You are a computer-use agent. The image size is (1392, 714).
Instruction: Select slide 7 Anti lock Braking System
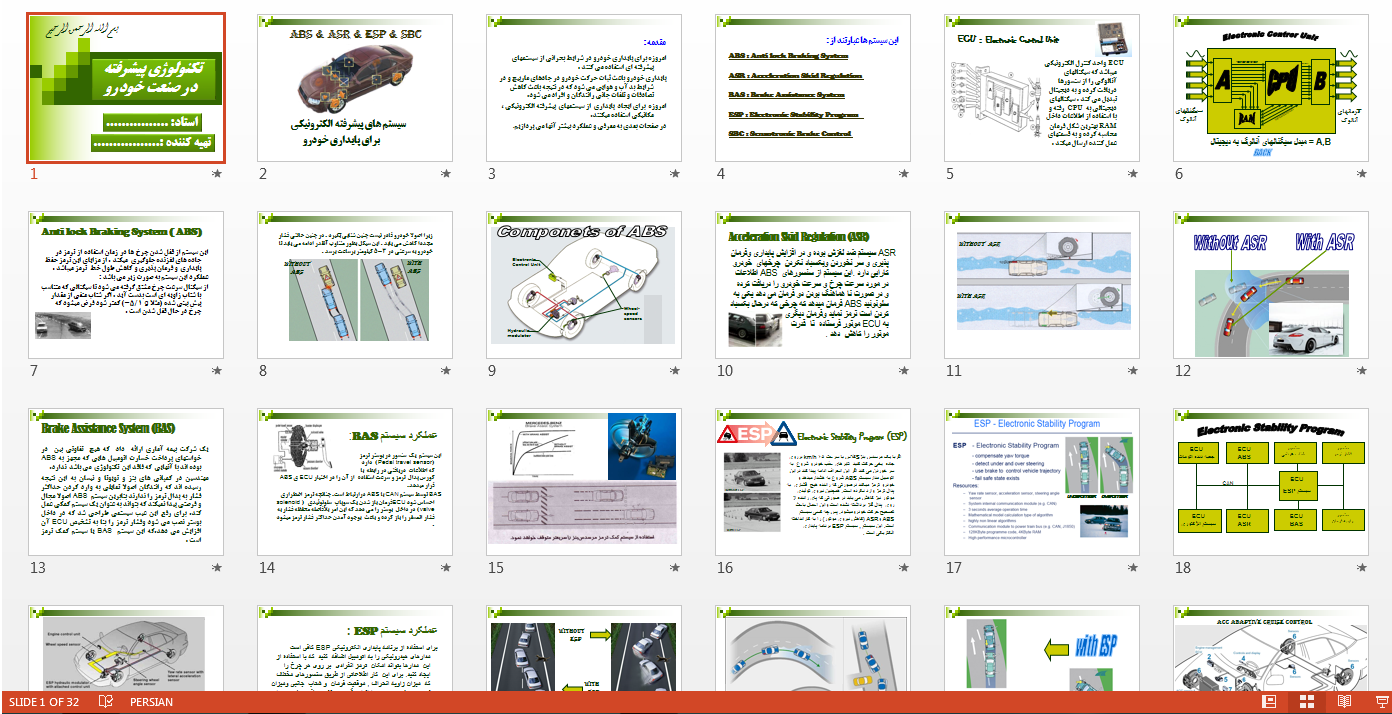126,284
